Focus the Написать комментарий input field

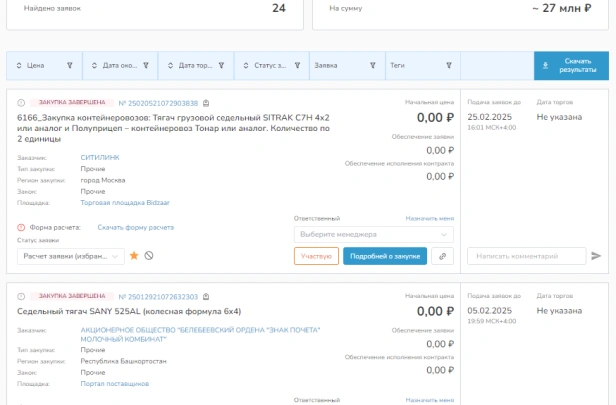click(x=526, y=256)
